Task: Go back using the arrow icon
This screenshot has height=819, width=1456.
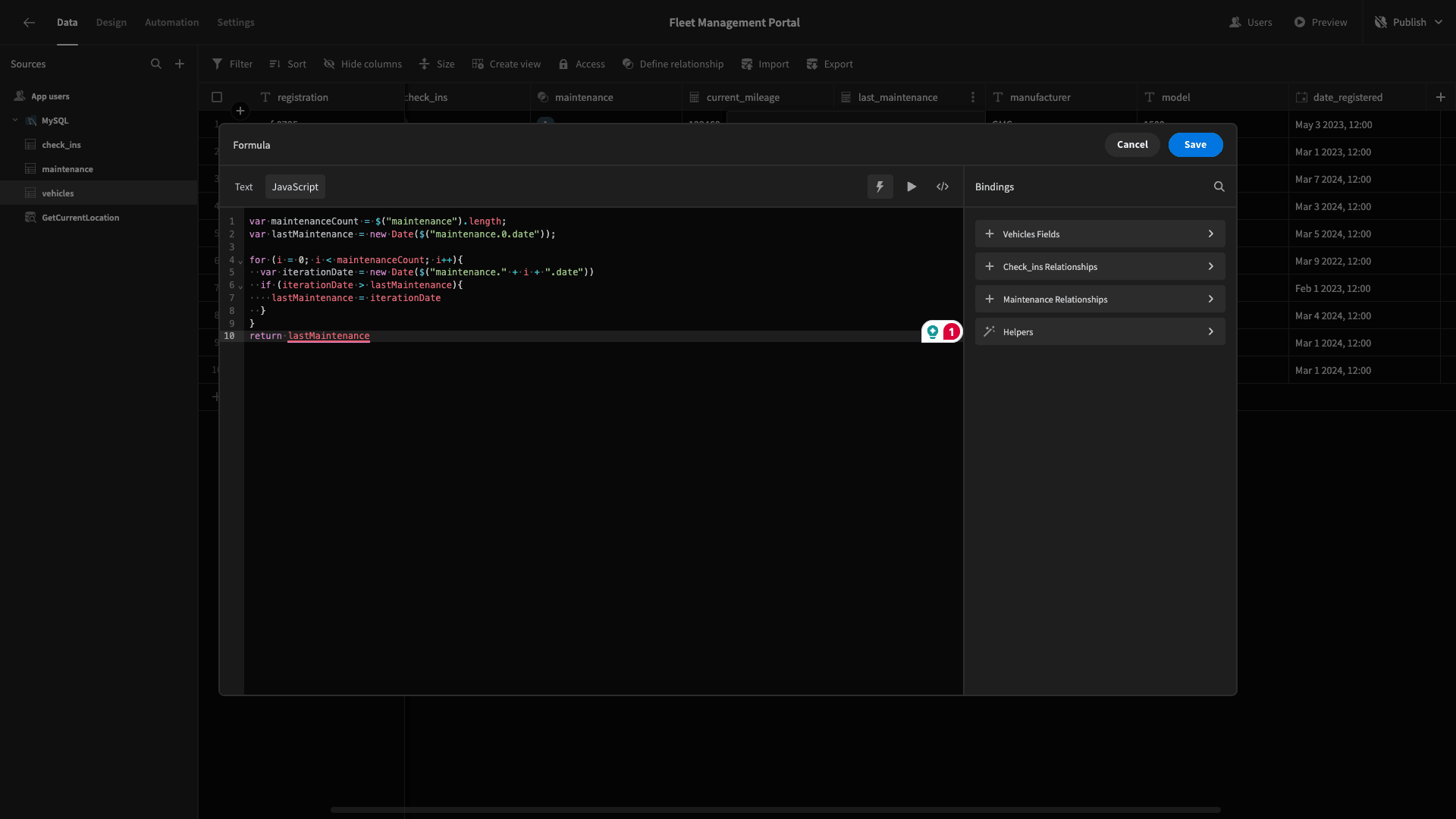Action: point(29,23)
